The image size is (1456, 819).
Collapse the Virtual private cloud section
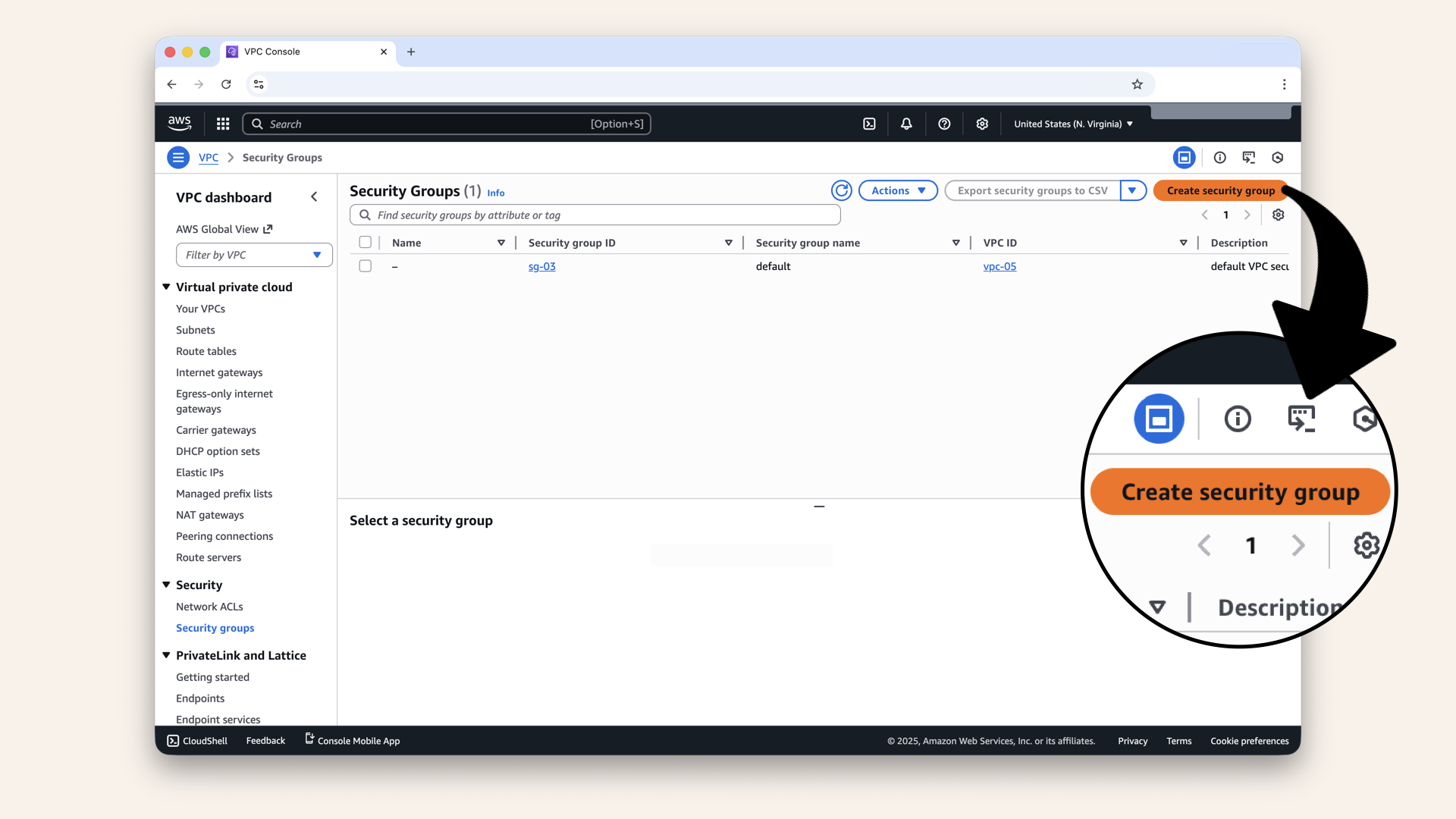click(x=166, y=287)
